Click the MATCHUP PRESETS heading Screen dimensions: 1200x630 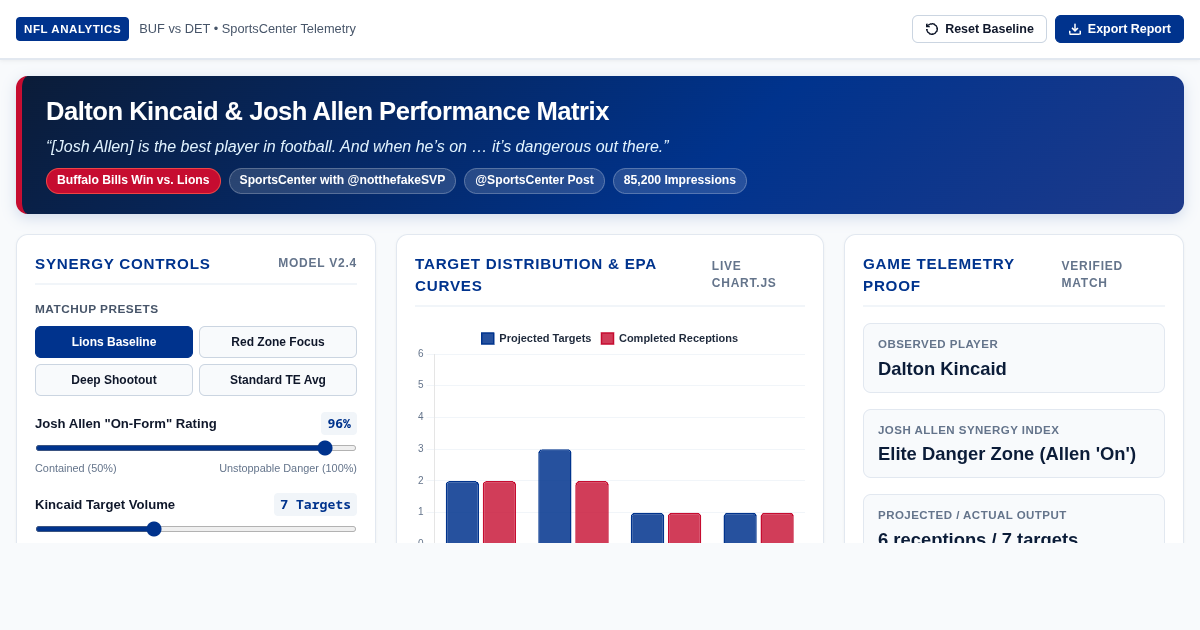coord(97,309)
